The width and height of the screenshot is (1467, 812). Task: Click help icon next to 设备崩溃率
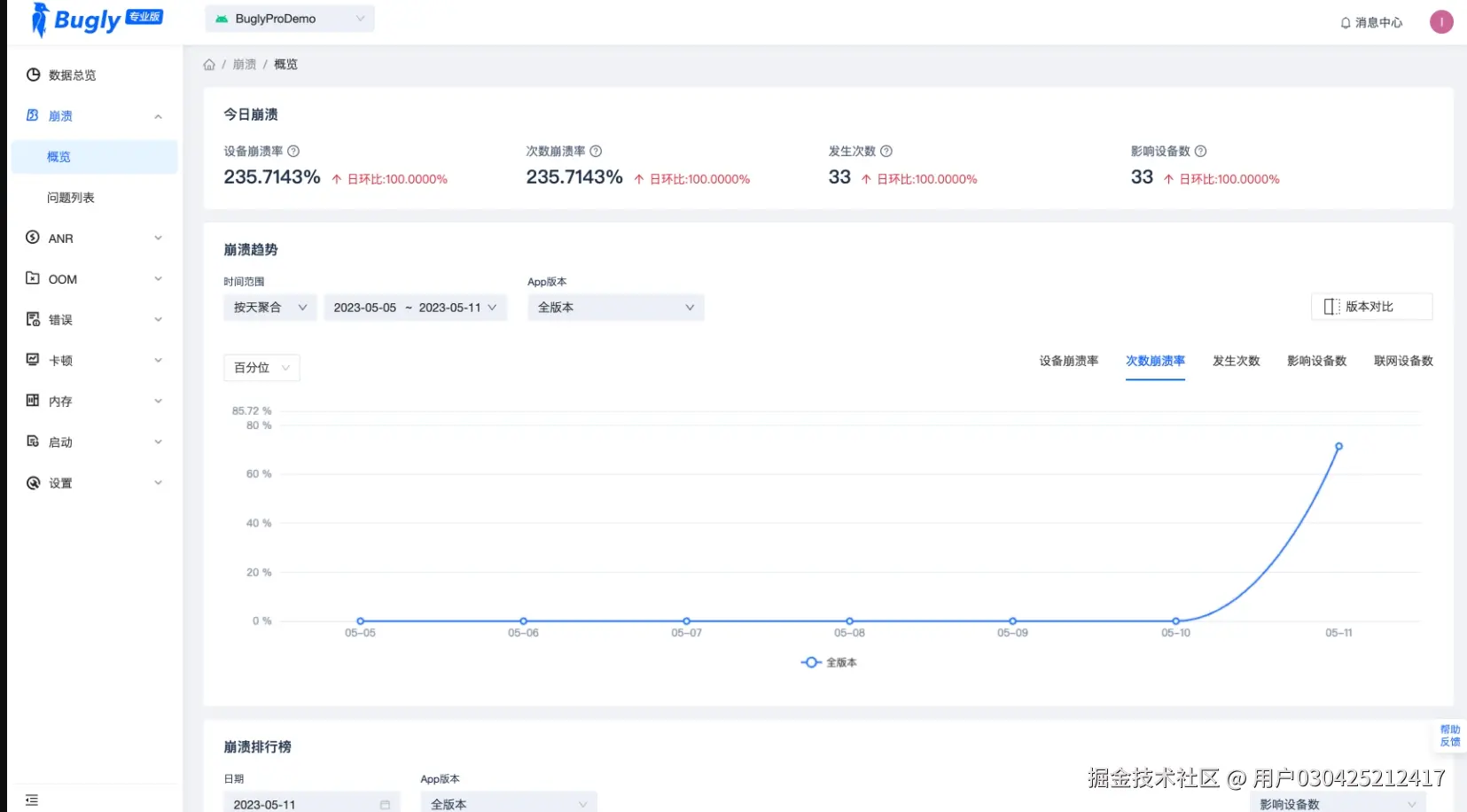[x=293, y=152]
